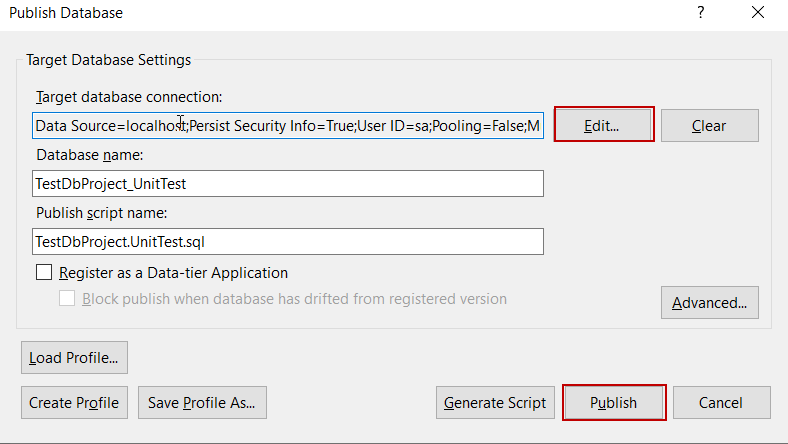The height and width of the screenshot is (444, 788).
Task: Open the Advanced publish settings
Action: pyautogui.click(x=709, y=302)
